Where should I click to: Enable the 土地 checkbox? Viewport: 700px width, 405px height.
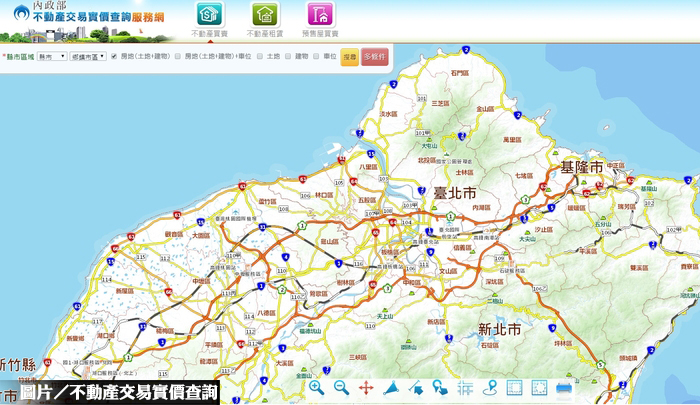[x=259, y=57]
